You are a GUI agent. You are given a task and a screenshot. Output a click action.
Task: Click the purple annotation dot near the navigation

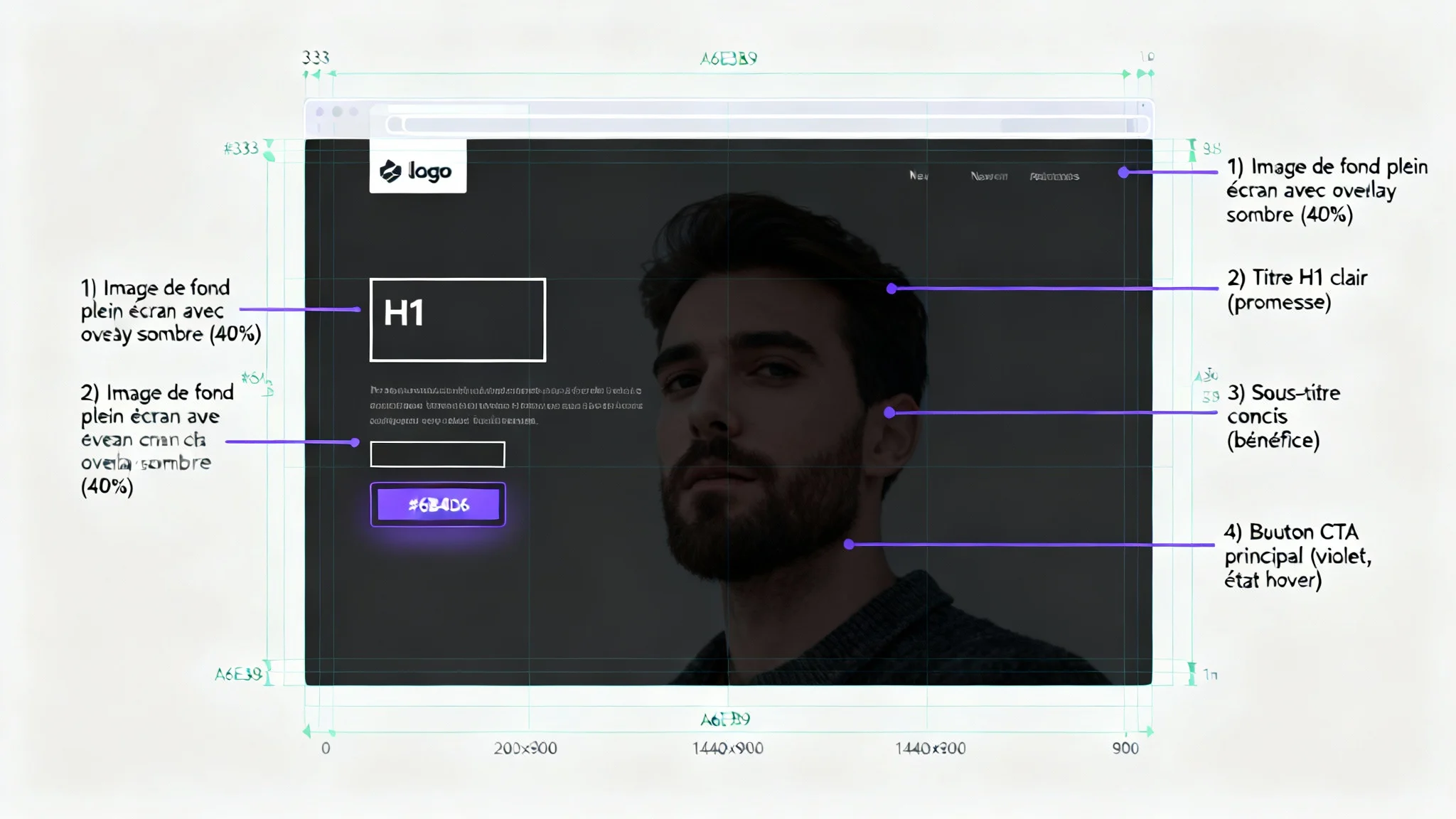1123,171
